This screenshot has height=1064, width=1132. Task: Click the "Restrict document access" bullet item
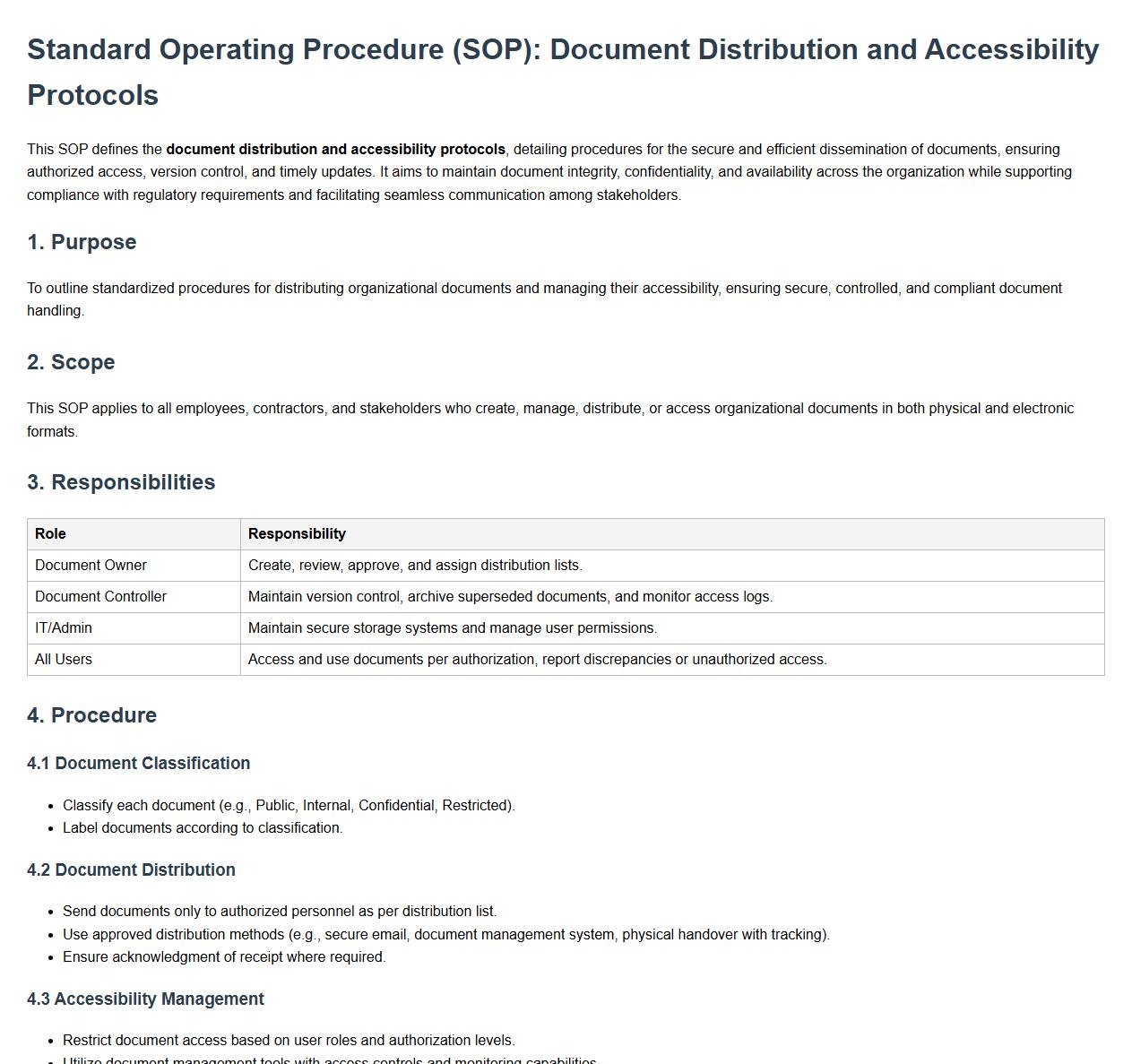pyautogui.click(x=289, y=1040)
